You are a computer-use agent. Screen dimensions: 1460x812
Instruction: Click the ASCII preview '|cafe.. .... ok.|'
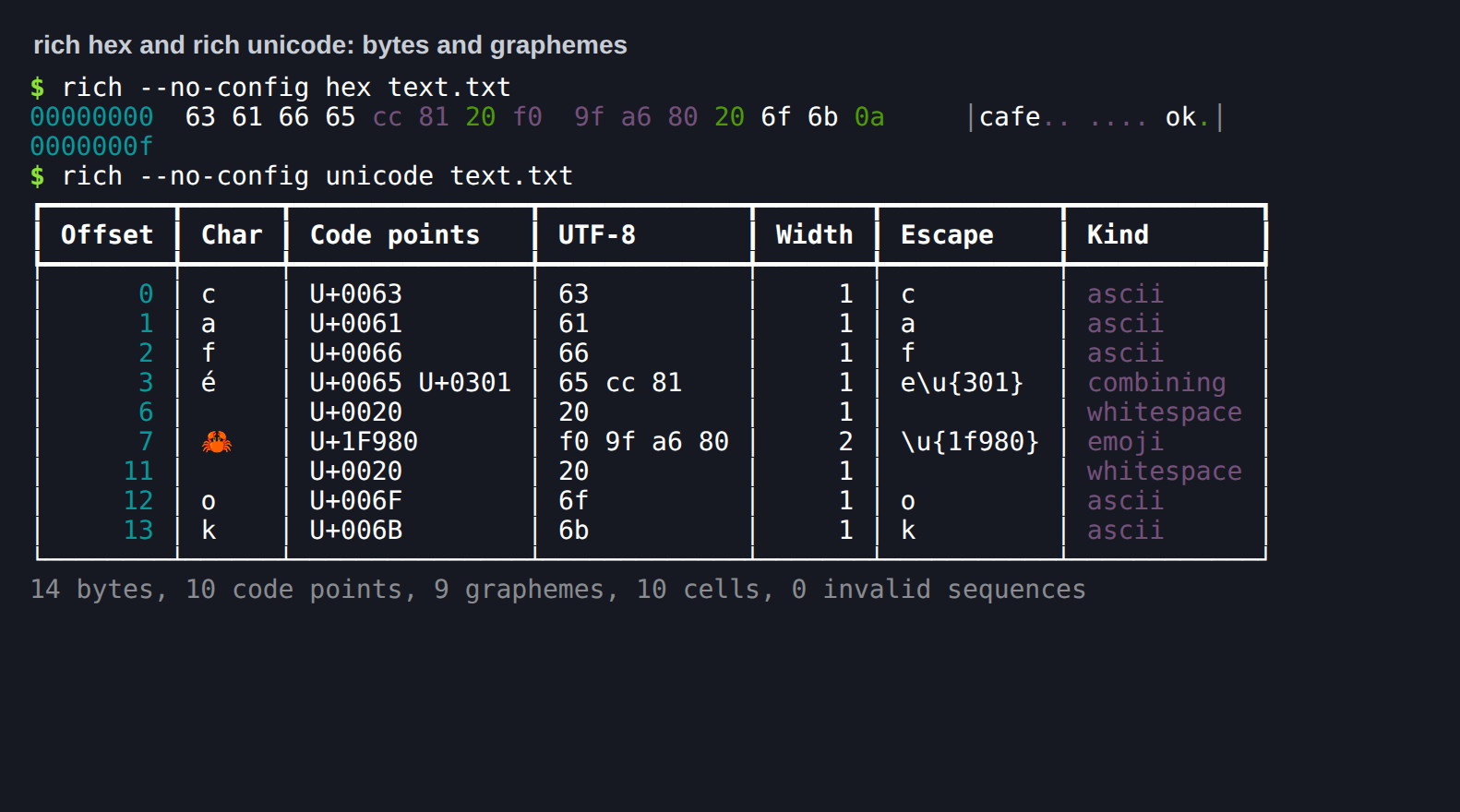click(x=1095, y=117)
